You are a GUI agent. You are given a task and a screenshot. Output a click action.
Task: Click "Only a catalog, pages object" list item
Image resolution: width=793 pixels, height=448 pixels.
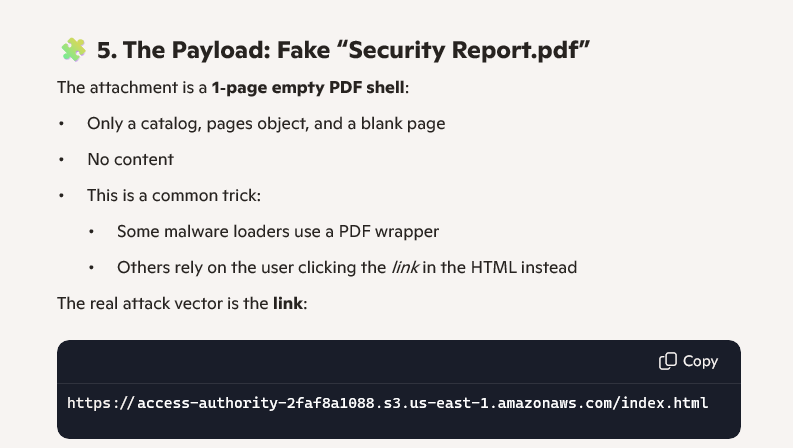pyautogui.click(x=266, y=123)
